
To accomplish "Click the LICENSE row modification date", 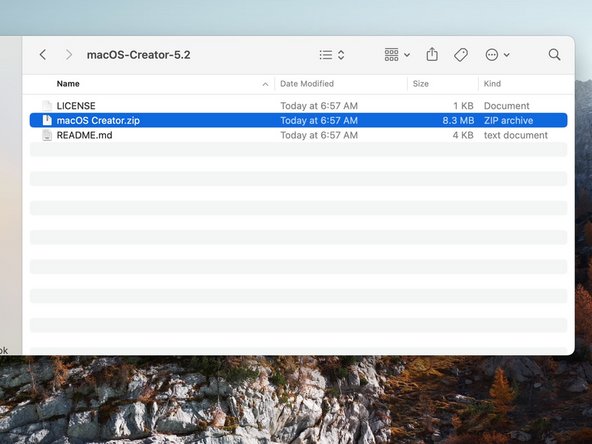I will click(319, 106).
